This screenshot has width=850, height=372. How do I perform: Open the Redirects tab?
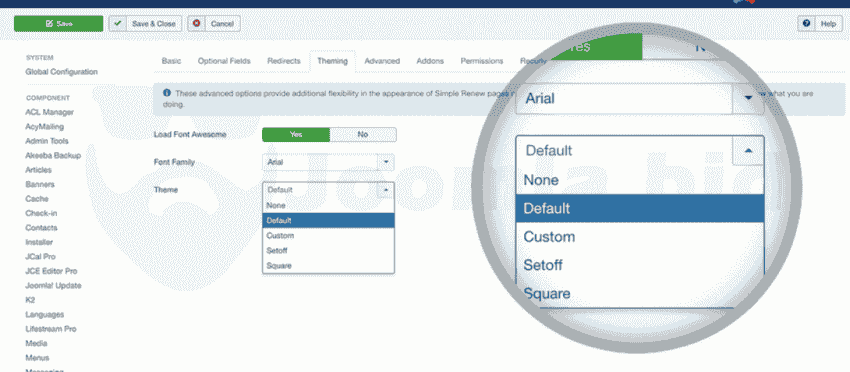284,61
